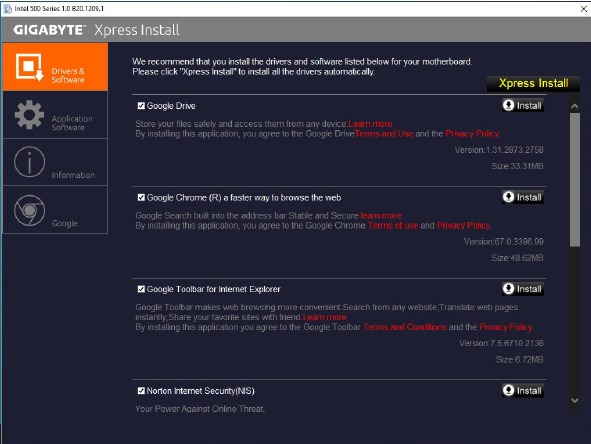The width and height of the screenshot is (591, 444).
Task: Select the Application Software gear icon
Action: click(x=29, y=115)
